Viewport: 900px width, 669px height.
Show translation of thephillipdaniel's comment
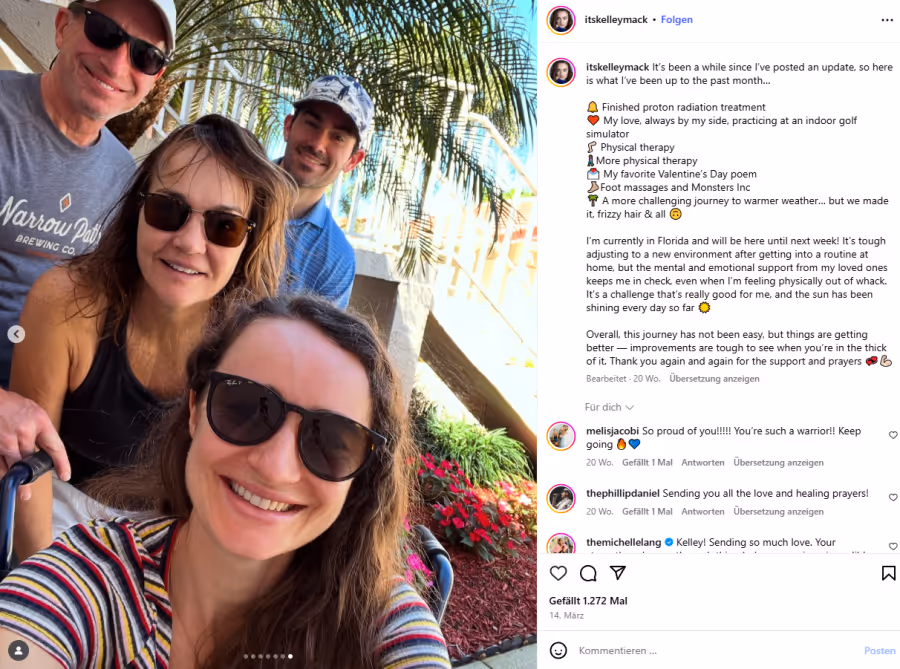coord(778,511)
